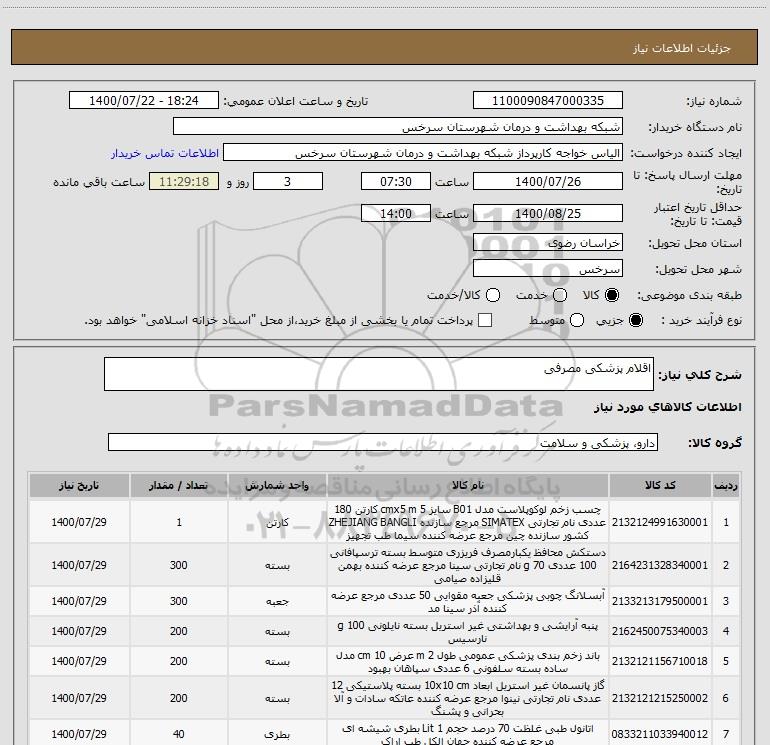The image size is (770, 745).
Task: Click the تعداد / مقدار column header
Action: point(179,485)
